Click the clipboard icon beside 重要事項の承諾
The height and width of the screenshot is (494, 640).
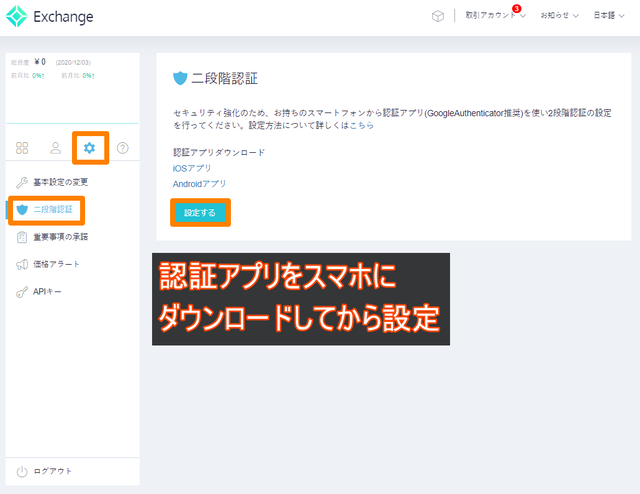coord(22,237)
